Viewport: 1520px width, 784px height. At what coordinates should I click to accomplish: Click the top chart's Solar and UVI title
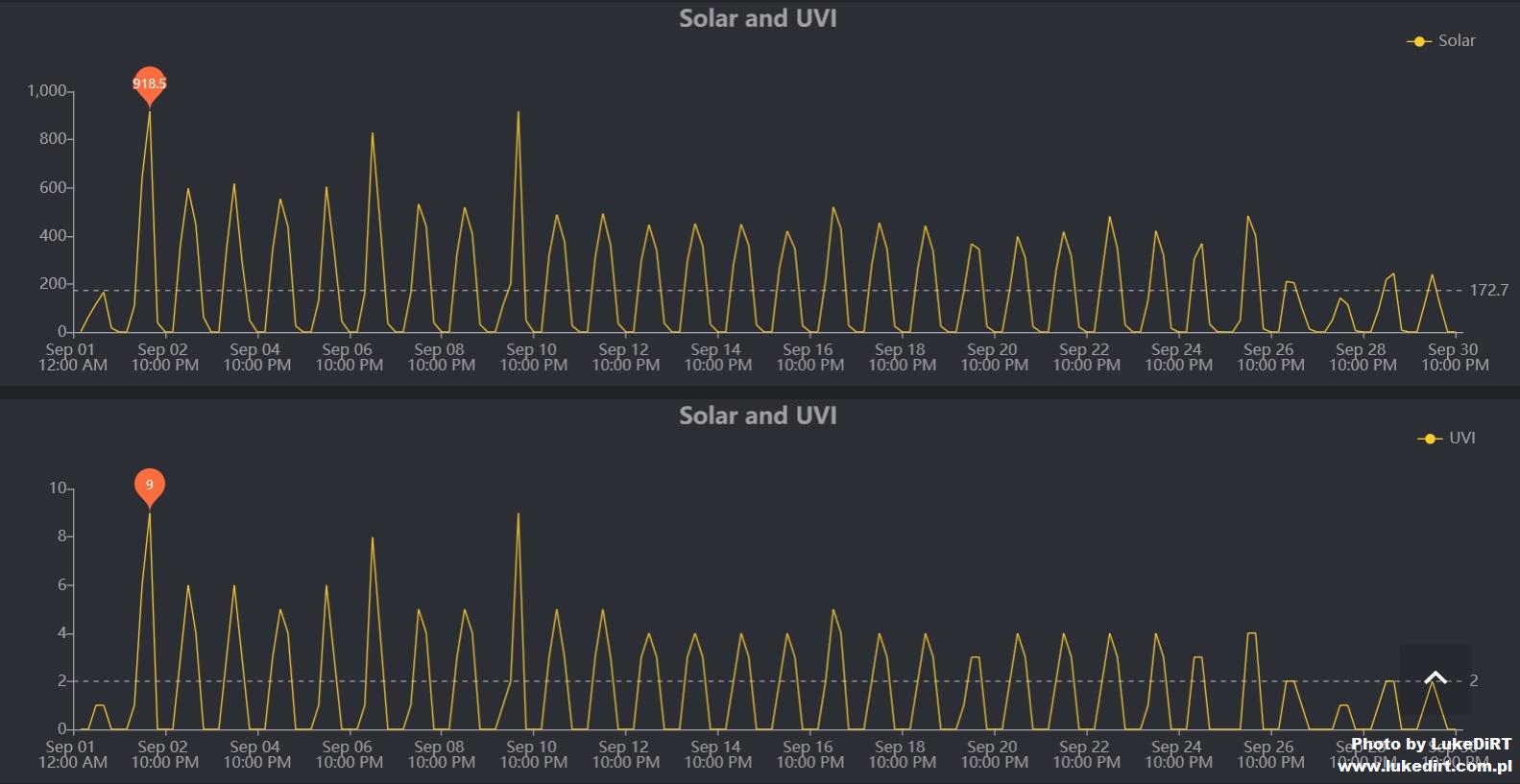[x=758, y=18]
